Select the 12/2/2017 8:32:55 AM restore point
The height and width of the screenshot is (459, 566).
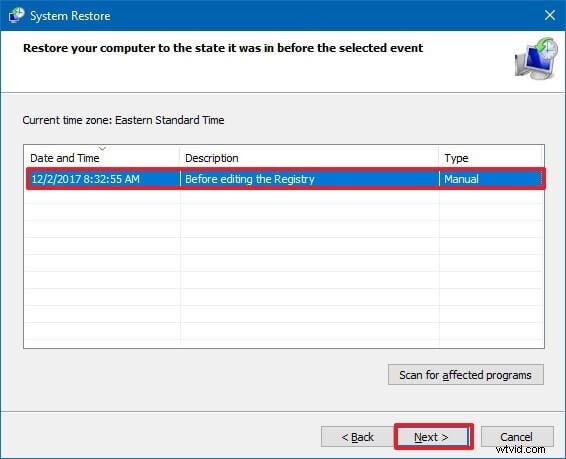pos(85,179)
